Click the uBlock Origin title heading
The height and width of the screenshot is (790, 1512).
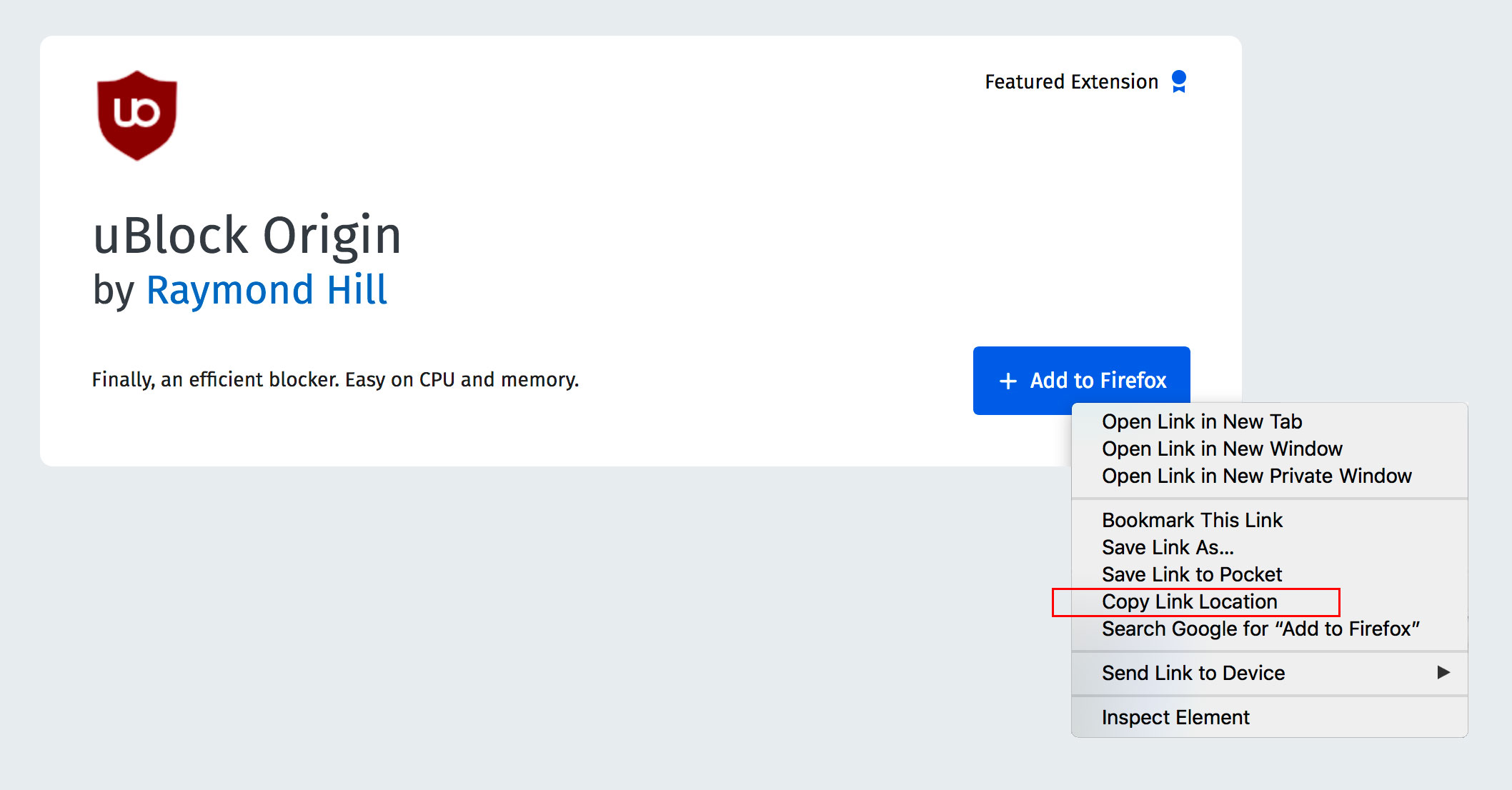247,235
